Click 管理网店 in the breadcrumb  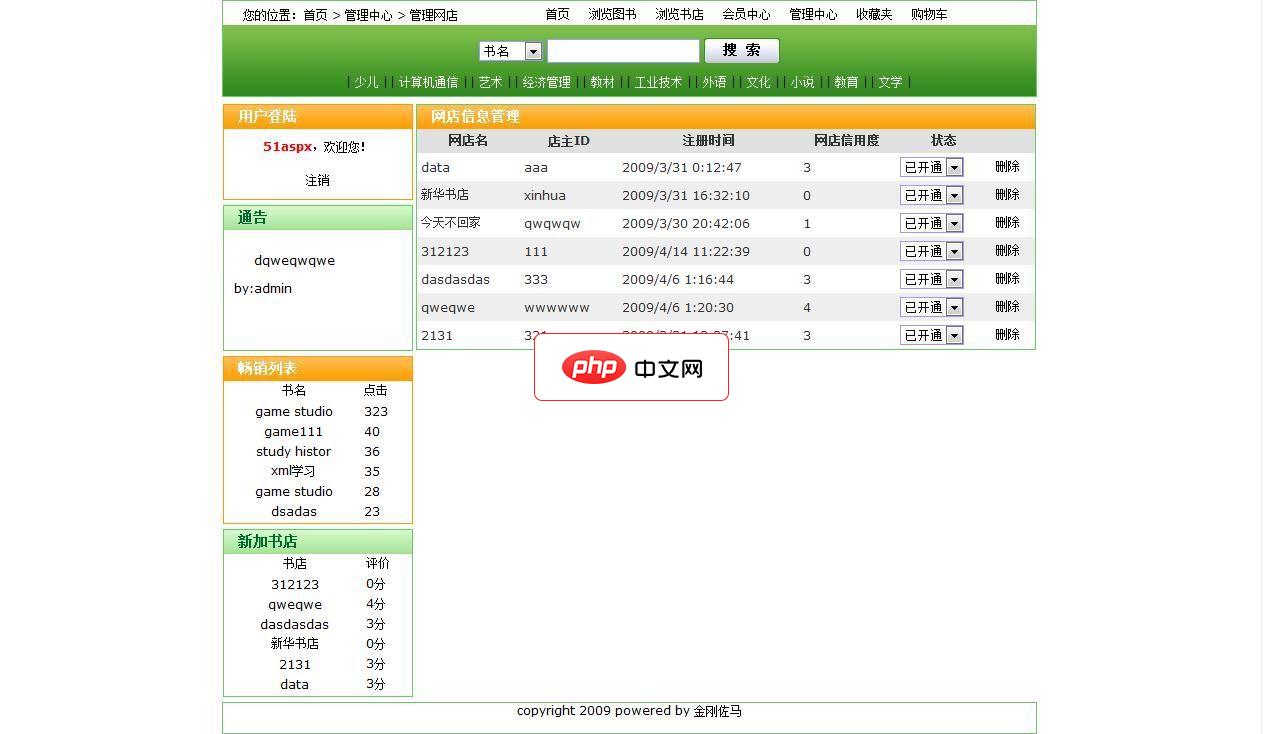pyautogui.click(x=436, y=14)
